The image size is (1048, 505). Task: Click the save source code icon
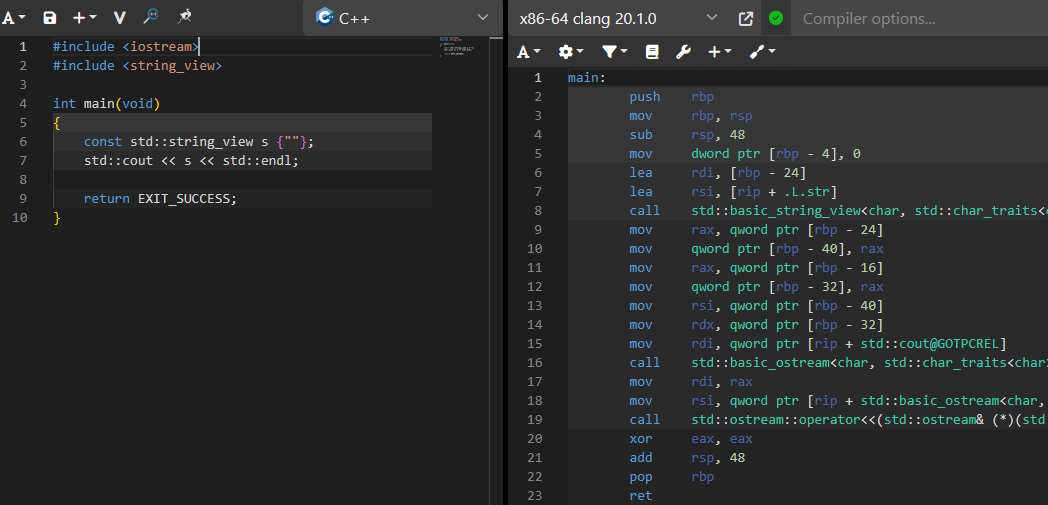(x=49, y=17)
